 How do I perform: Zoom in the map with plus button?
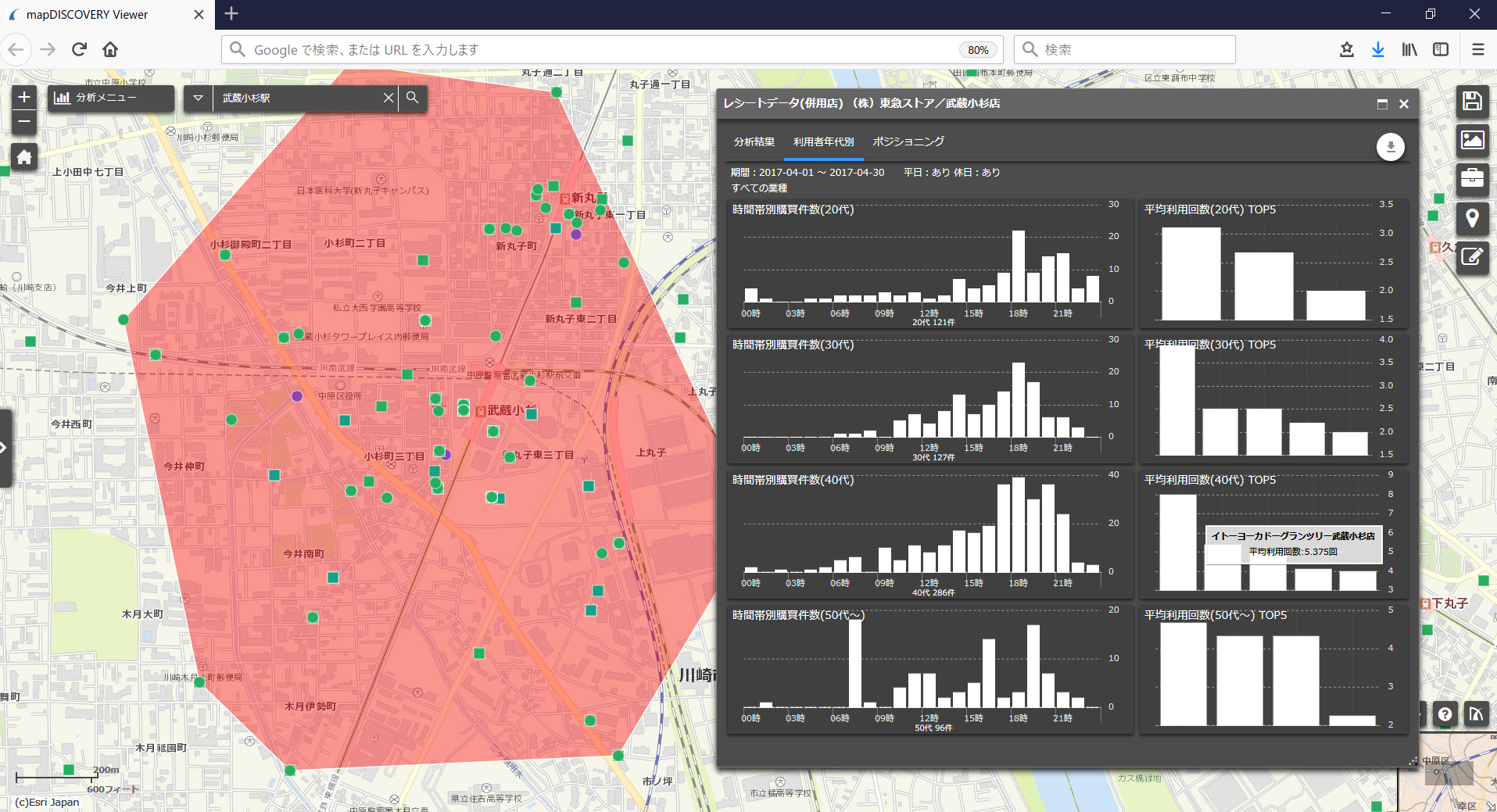24,97
